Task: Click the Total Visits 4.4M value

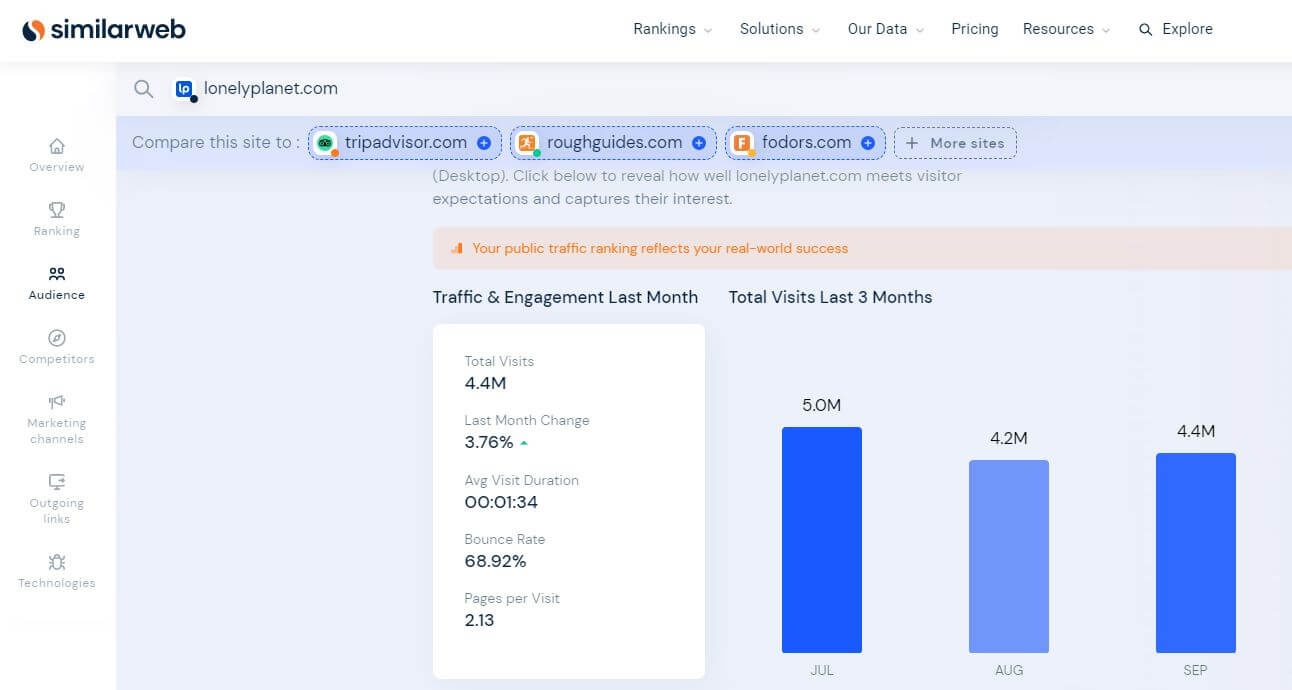Action: coord(486,383)
